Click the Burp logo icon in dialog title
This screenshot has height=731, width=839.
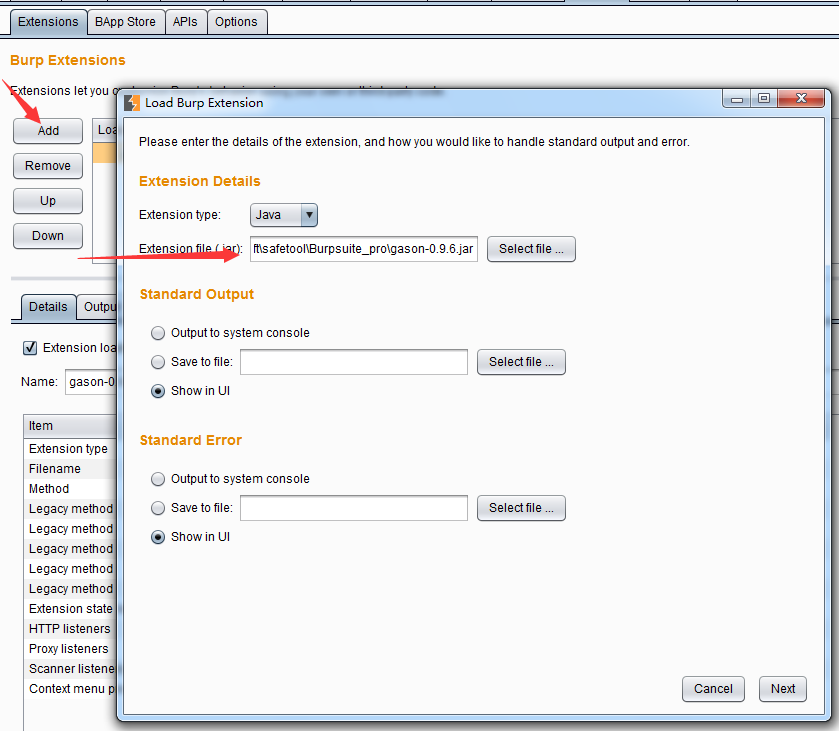coord(132,102)
